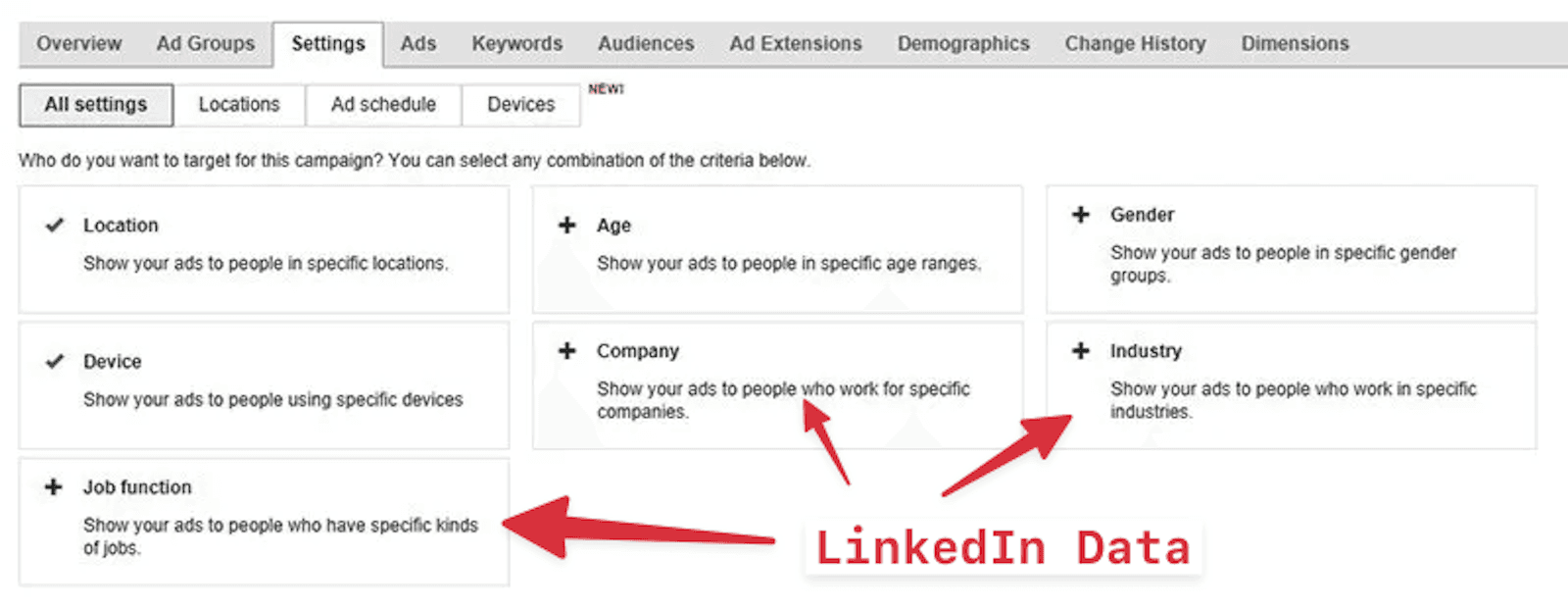Click the 'work for specific companies' description
1568x609 pixels.
pyautogui.click(x=783, y=400)
